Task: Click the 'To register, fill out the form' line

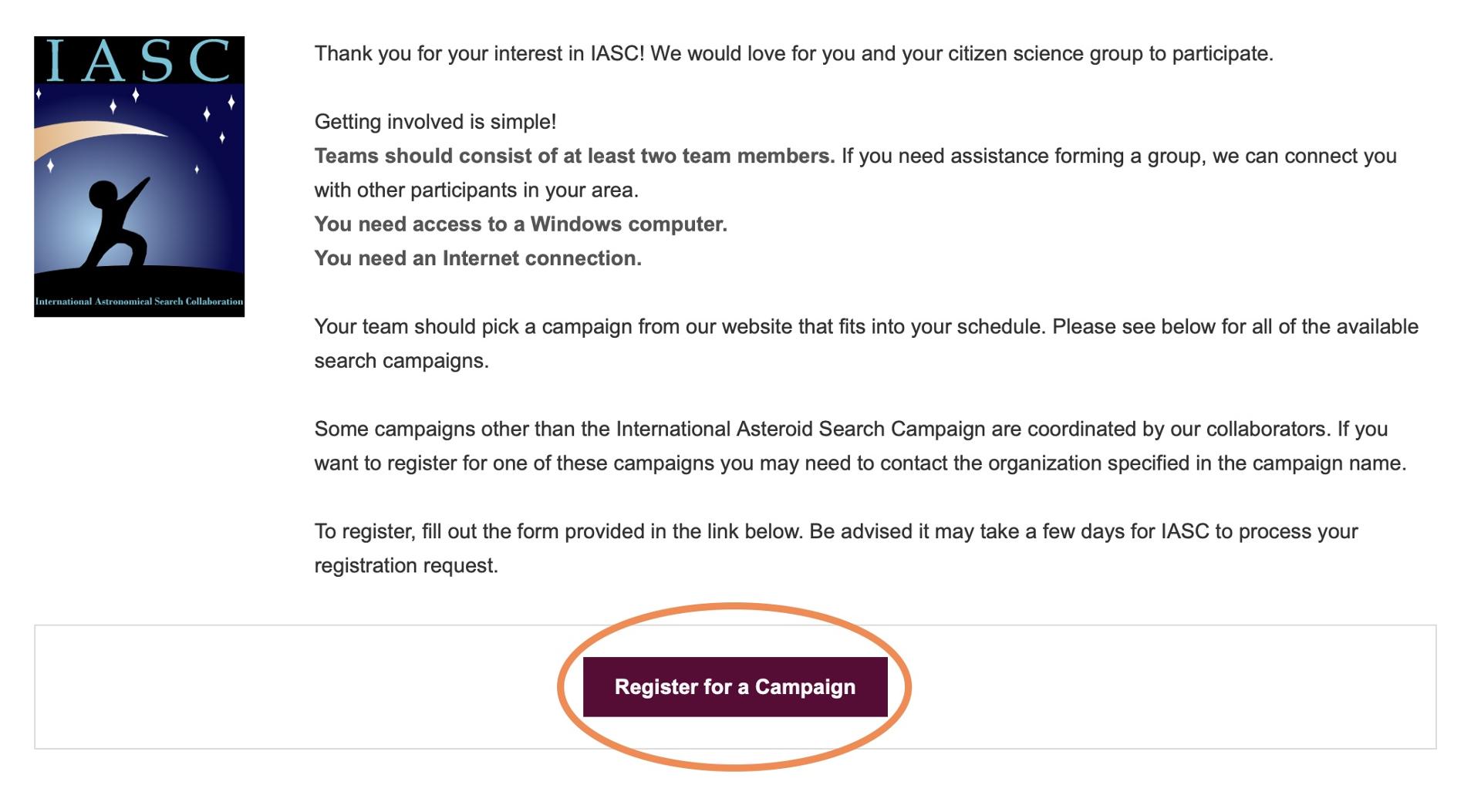Action: [836, 531]
